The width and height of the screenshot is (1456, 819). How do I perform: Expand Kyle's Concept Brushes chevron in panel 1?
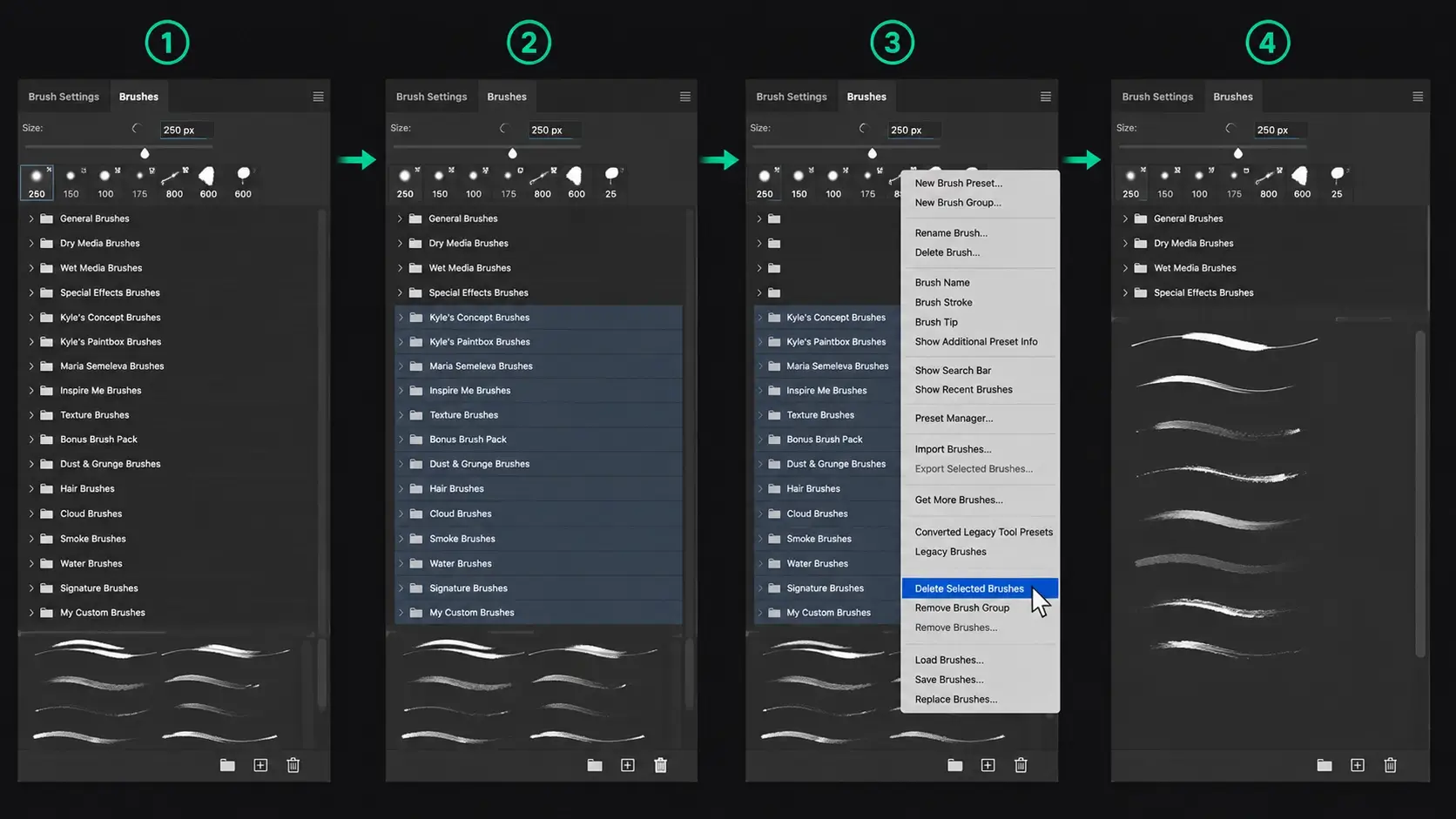(x=31, y=318)
